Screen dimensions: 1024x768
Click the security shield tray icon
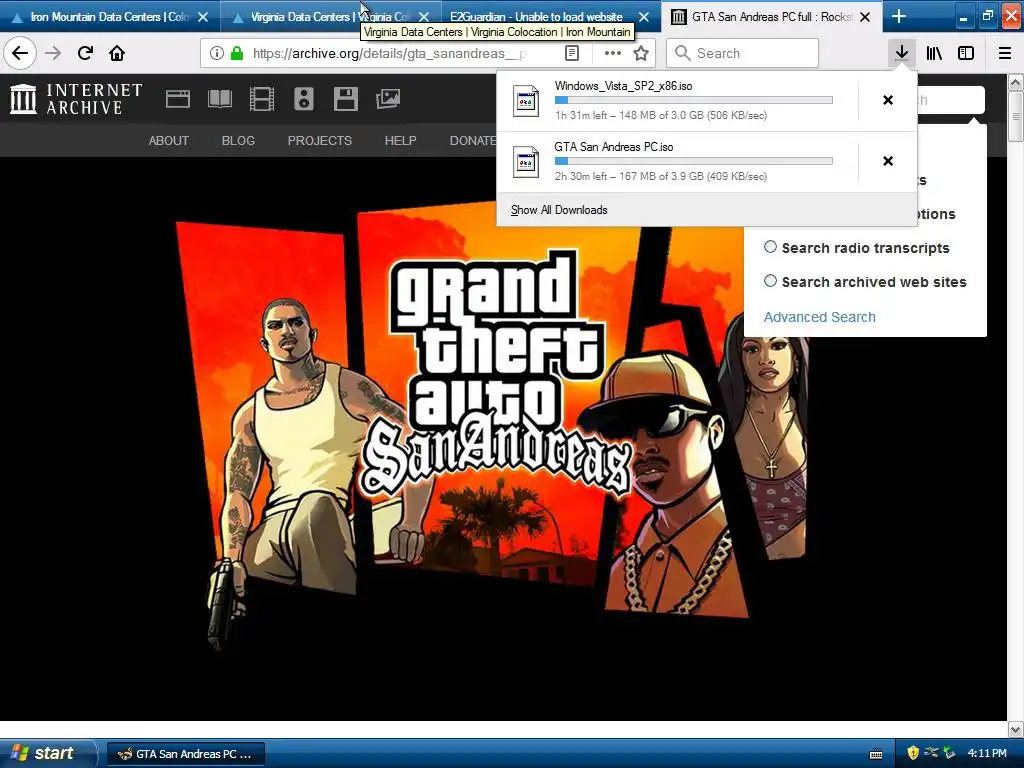913,753
